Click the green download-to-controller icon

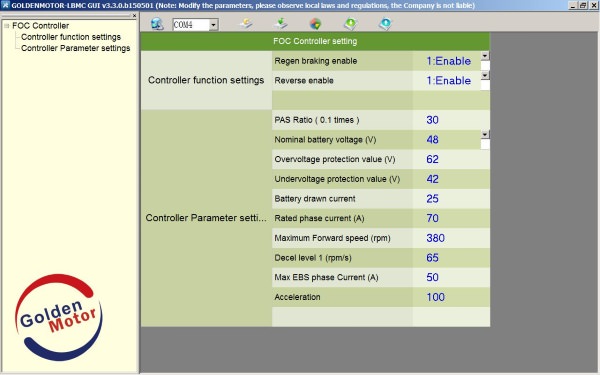[351, 24]
